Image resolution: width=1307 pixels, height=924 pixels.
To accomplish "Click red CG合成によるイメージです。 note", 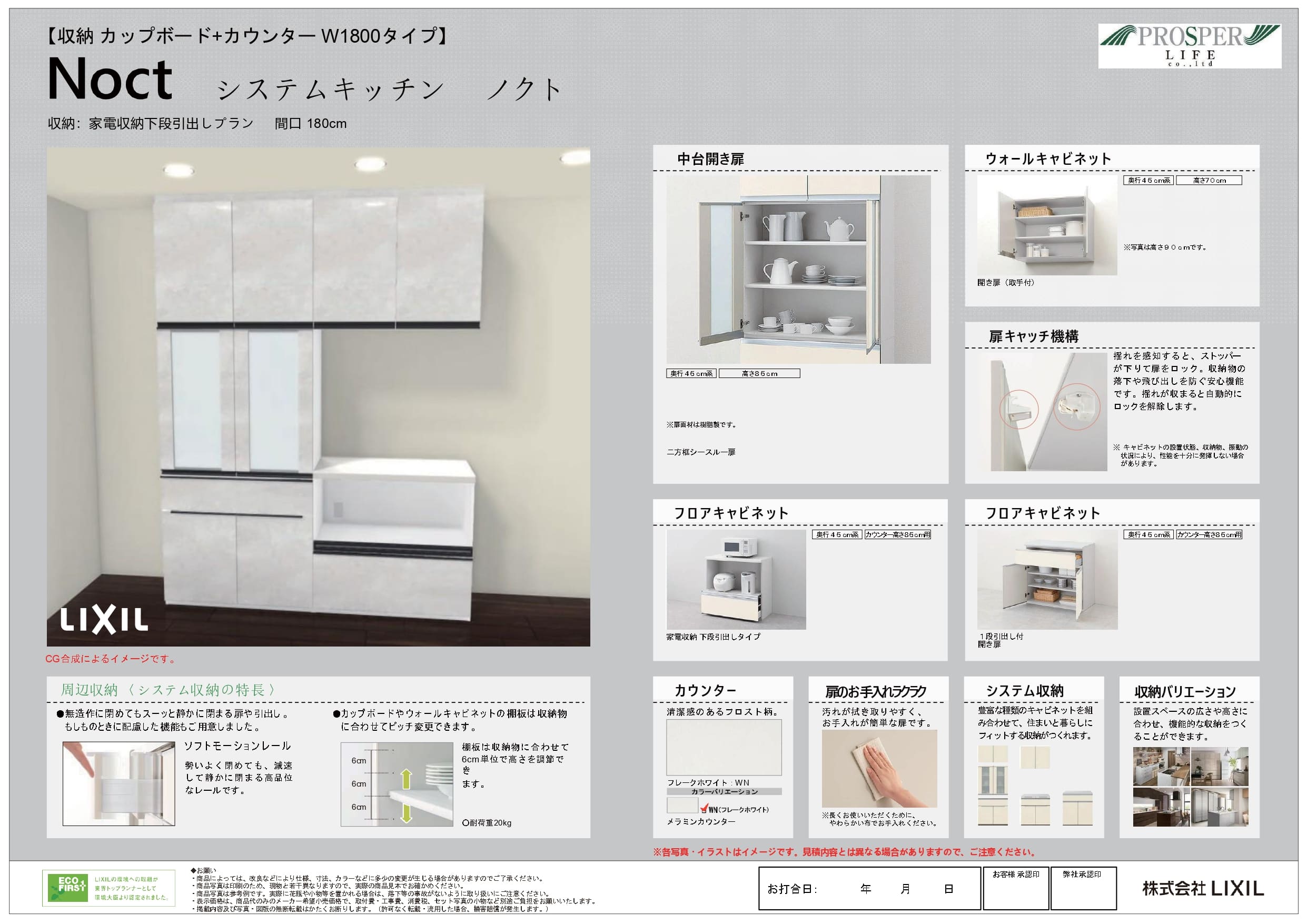I will (112, 659).
